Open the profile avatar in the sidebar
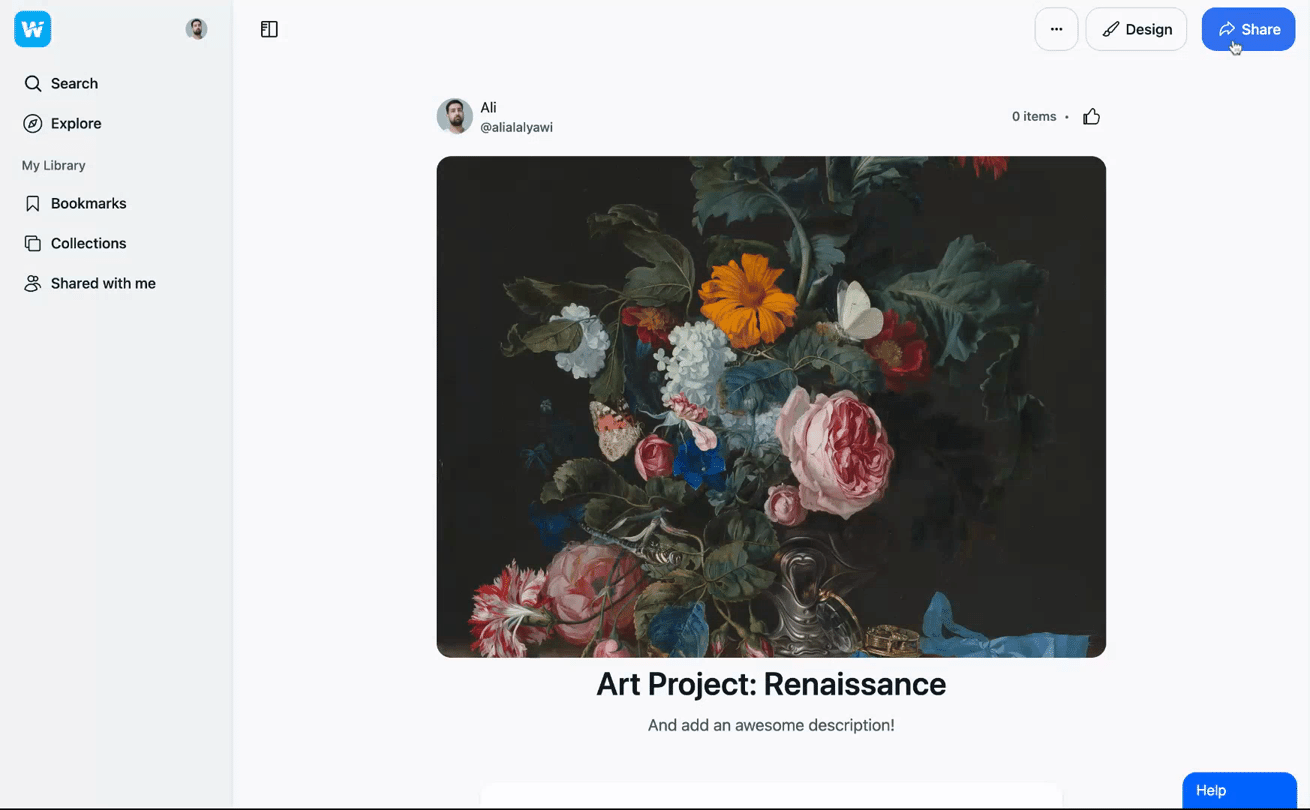Image resolution: width=1310 pixels, height=810 pixels. tap(197, 29)
